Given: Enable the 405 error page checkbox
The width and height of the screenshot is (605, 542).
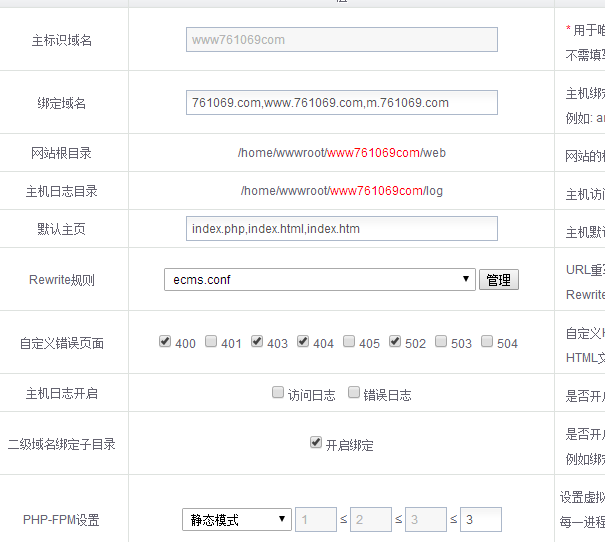Looking at the screenshot, I should 349,342.
